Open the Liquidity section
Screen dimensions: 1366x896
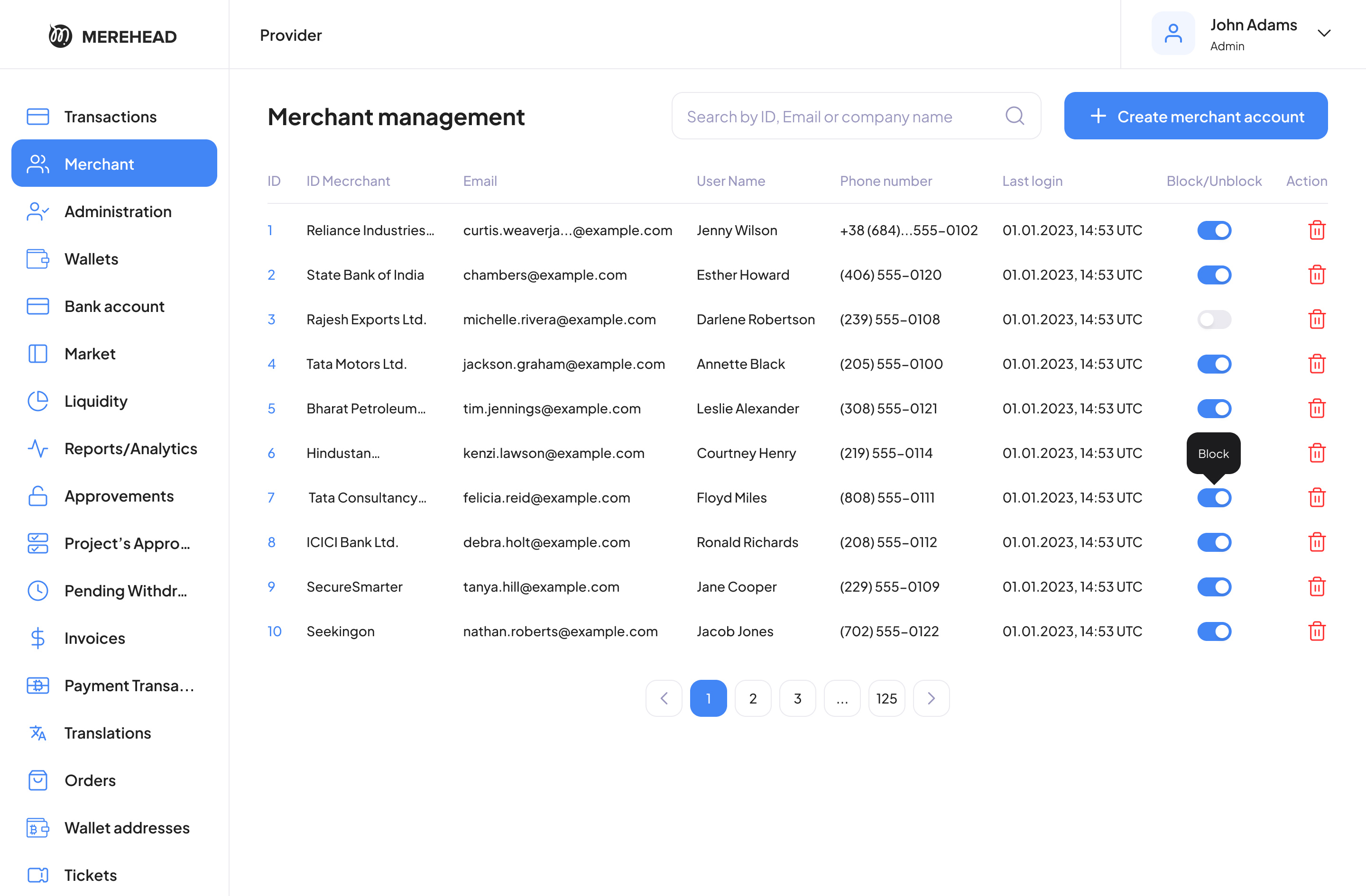tap(95, 401)
